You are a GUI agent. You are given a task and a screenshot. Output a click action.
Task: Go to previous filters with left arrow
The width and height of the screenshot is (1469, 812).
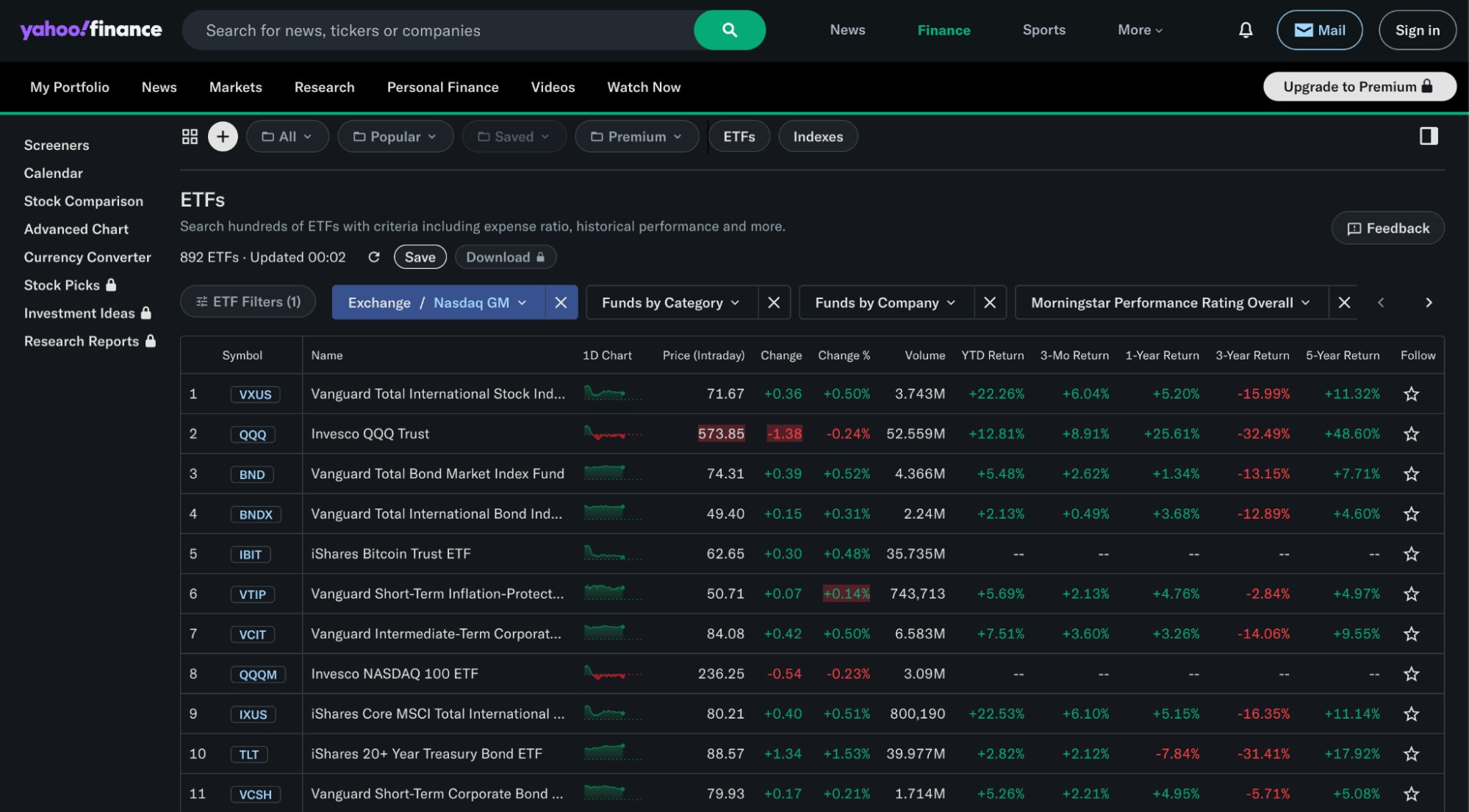click(1381, 303)
